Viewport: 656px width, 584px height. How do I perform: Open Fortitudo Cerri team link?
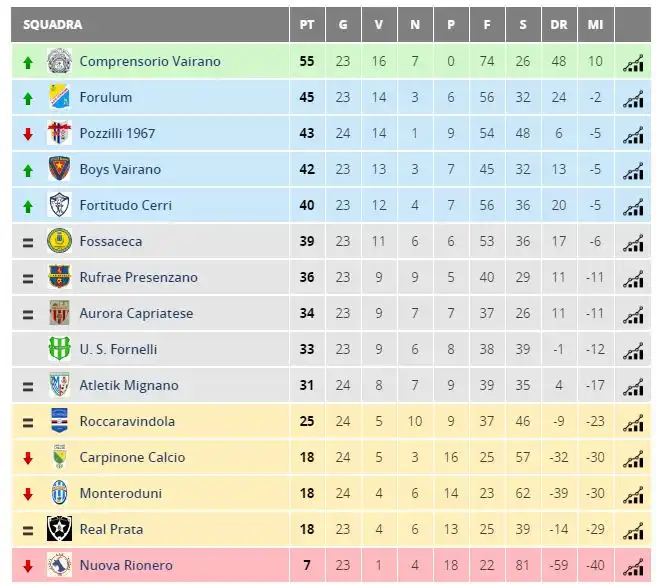tap(126, 205)
